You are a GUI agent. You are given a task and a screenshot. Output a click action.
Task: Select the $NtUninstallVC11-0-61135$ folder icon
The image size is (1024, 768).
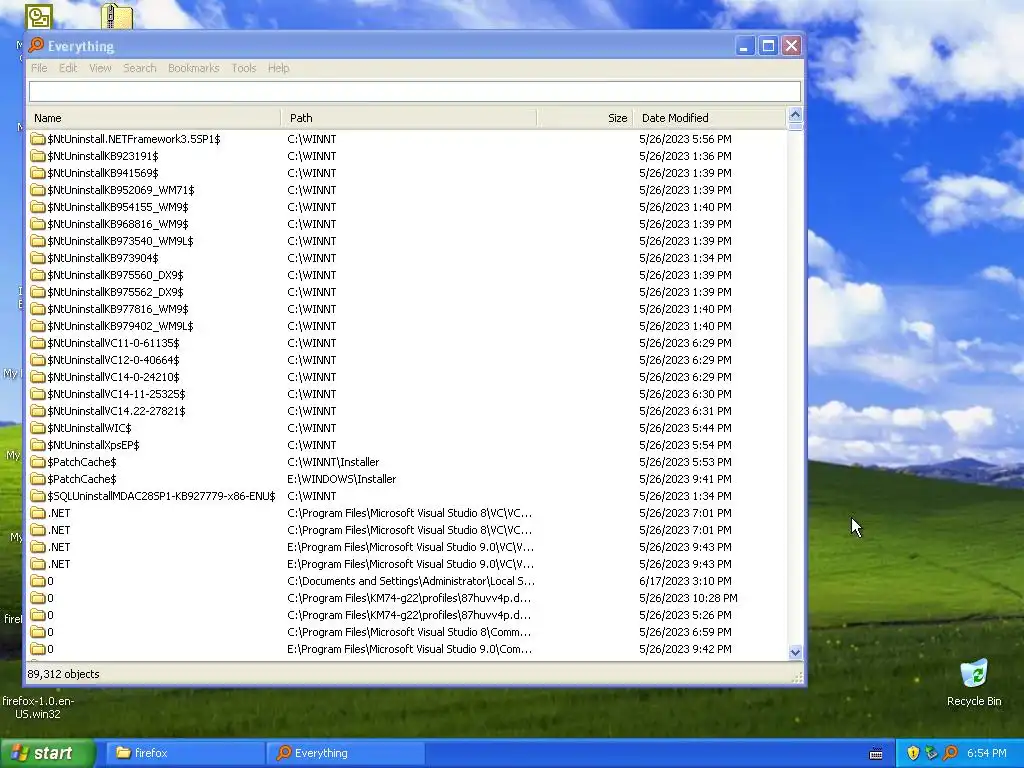38,343
